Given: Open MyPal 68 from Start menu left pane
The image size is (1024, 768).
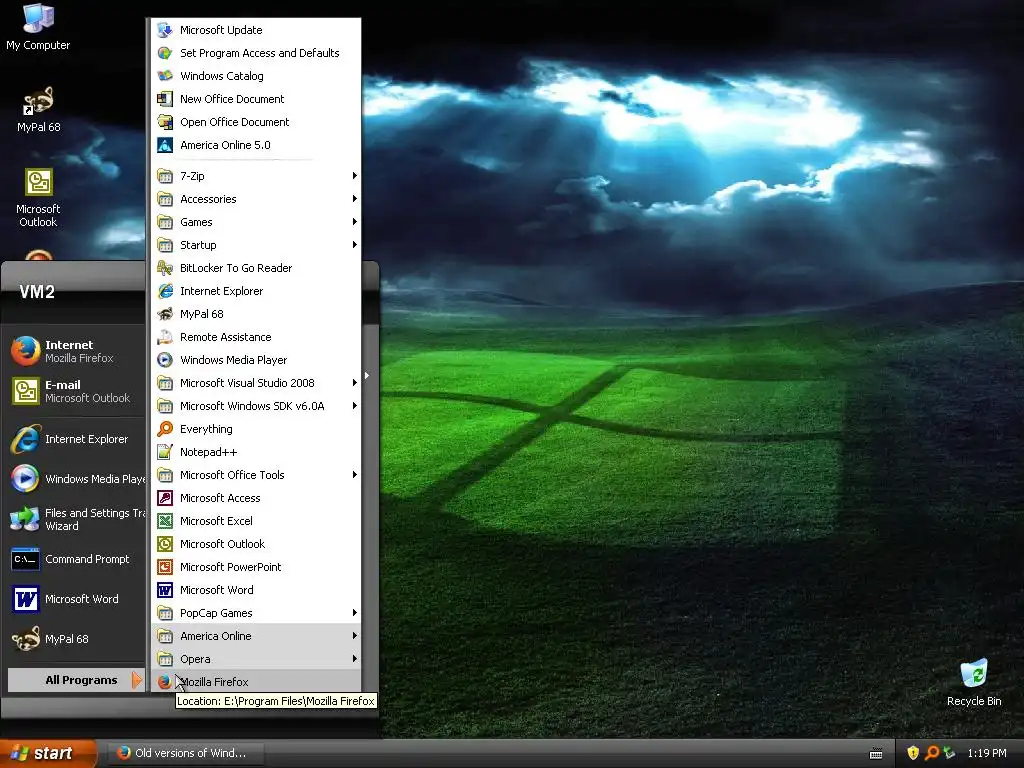Looking at the screenshot, I should pos(75,639).
